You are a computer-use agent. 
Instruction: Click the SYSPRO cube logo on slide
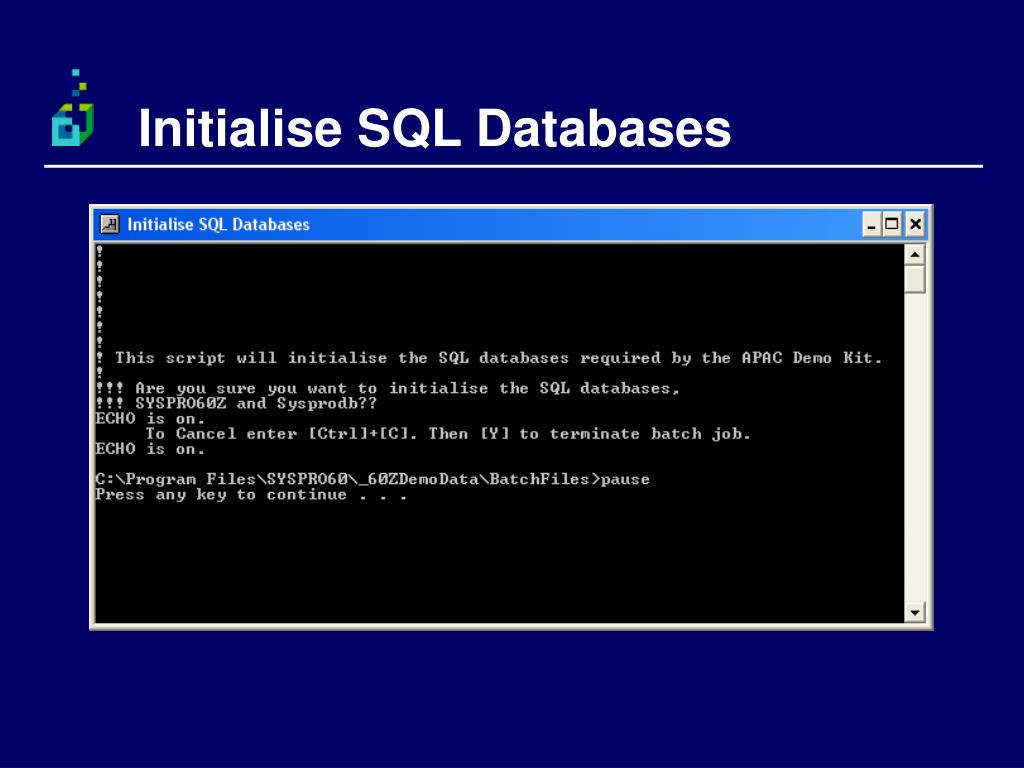pyautogui.click(x=73, y=108)
